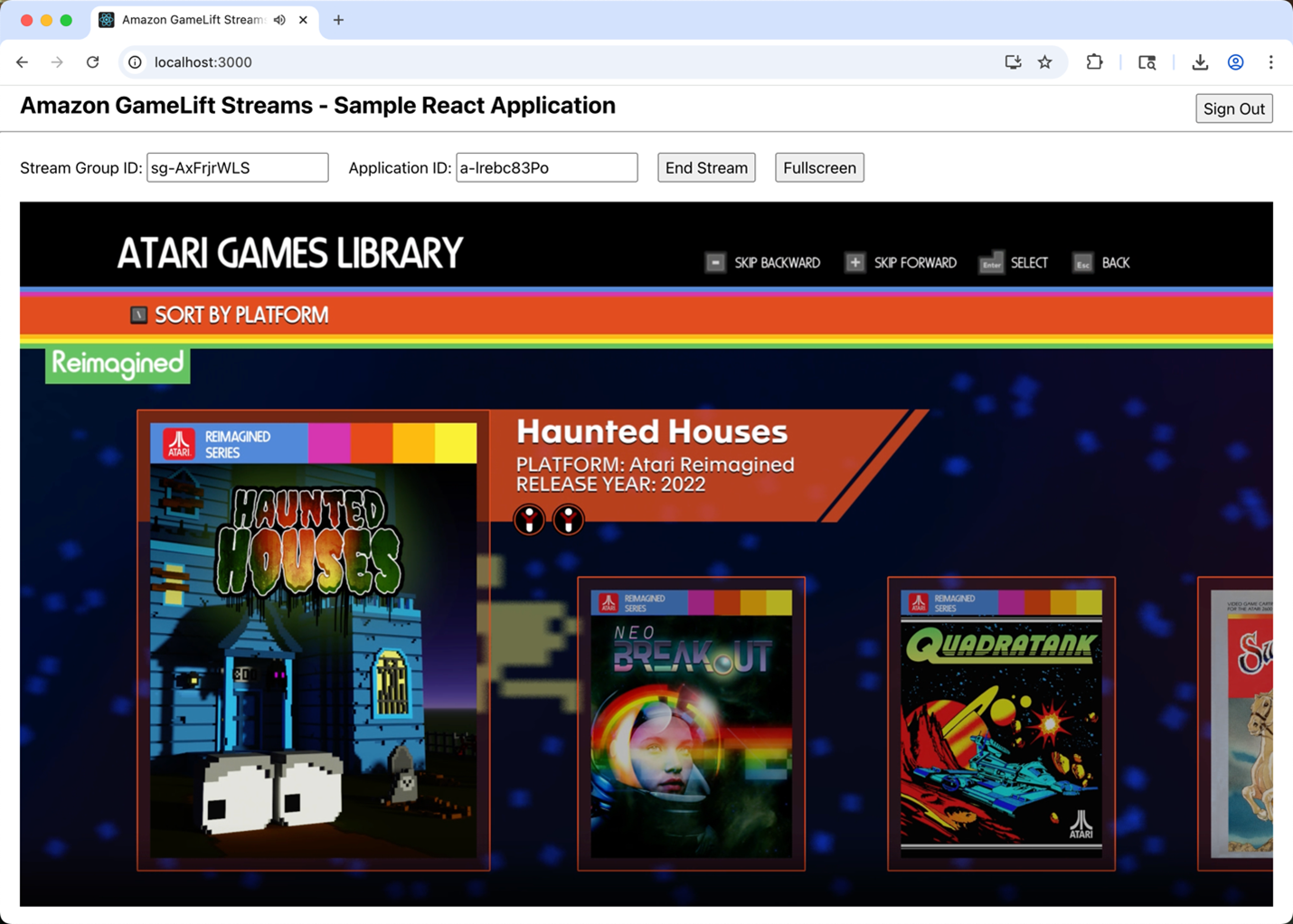Open the Chrome profile menu
This screenshot has width=1293, height=924.
point(1235,62)
